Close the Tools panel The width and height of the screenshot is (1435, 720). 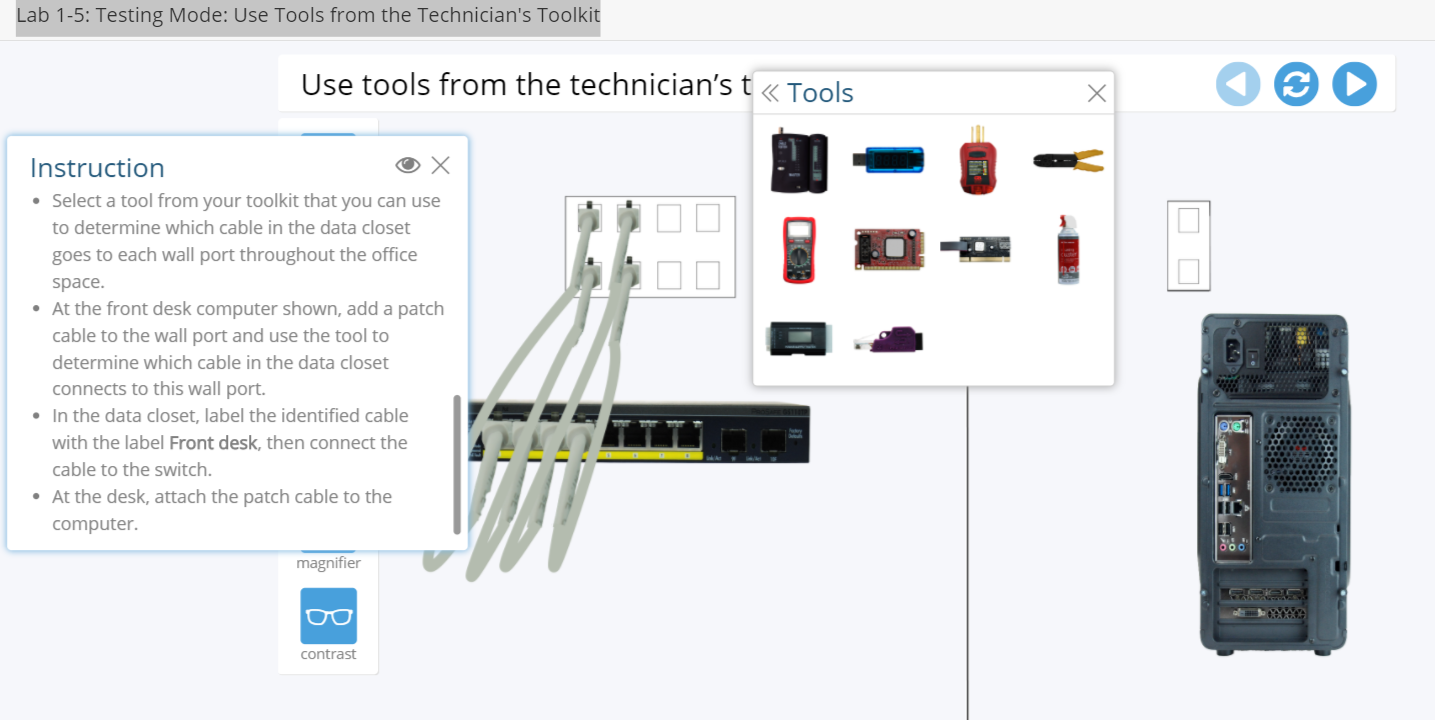pos(1096,93)
